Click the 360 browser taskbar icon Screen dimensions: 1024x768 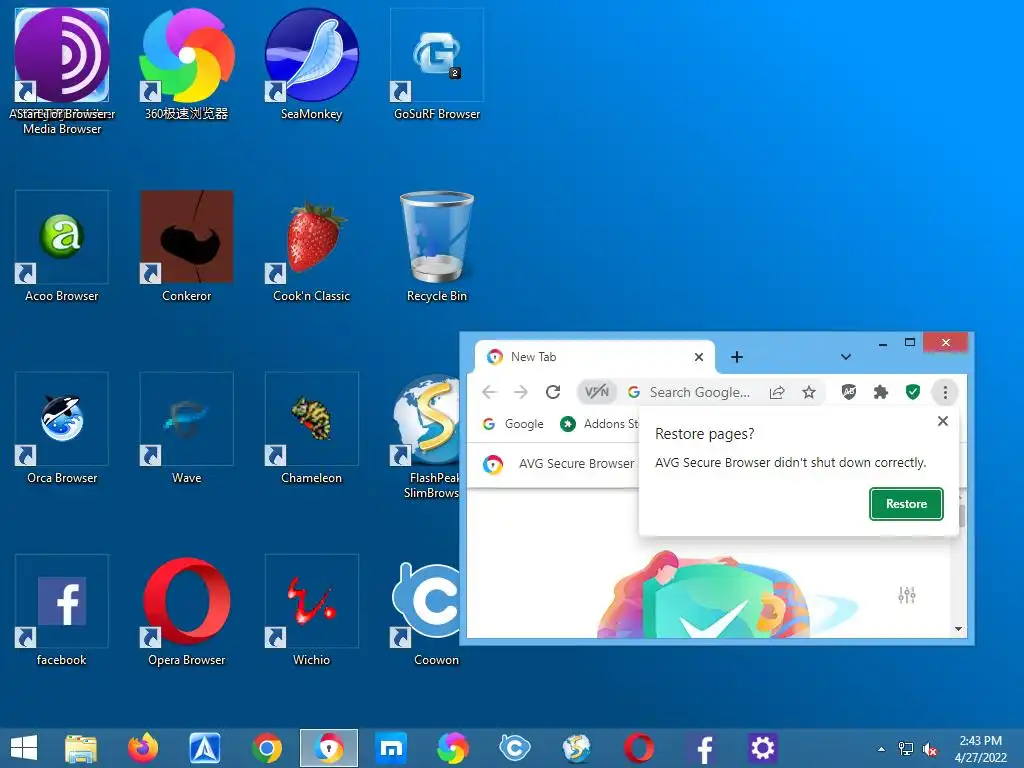click(453, 748)
